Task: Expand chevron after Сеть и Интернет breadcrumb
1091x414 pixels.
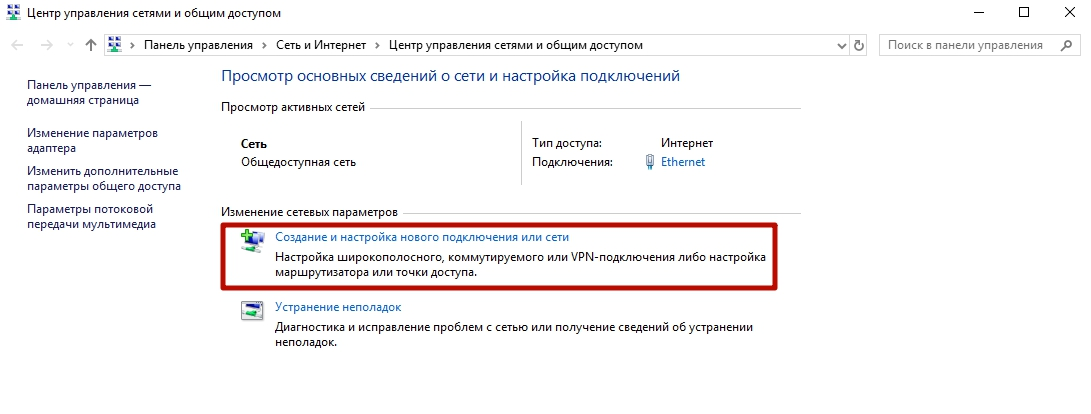Action: click(376, 45)
